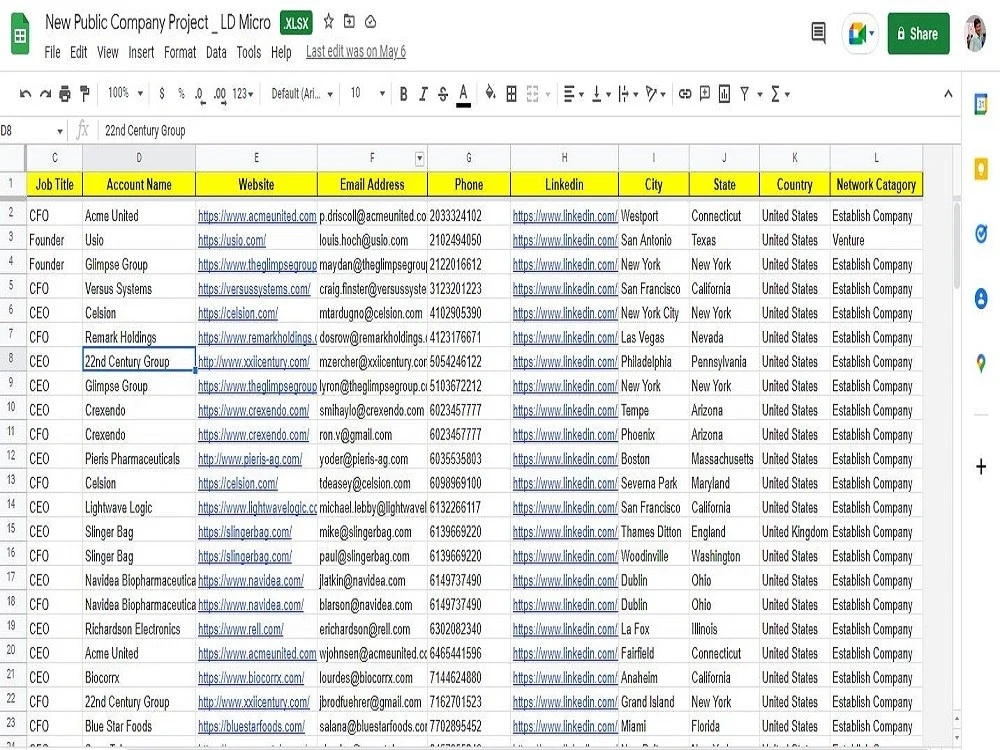Check the cloud document status icon
Screen dimensions: 1000x750
point(371,22)
